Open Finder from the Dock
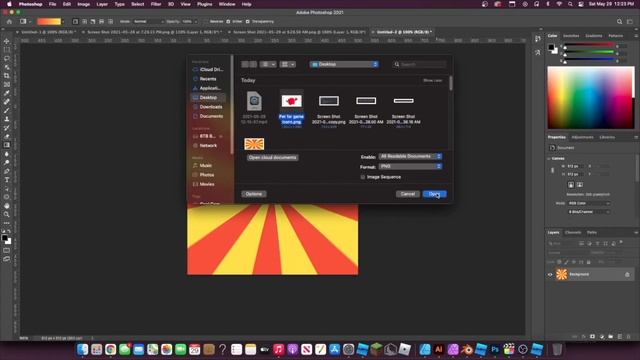 tap(82, 349)
